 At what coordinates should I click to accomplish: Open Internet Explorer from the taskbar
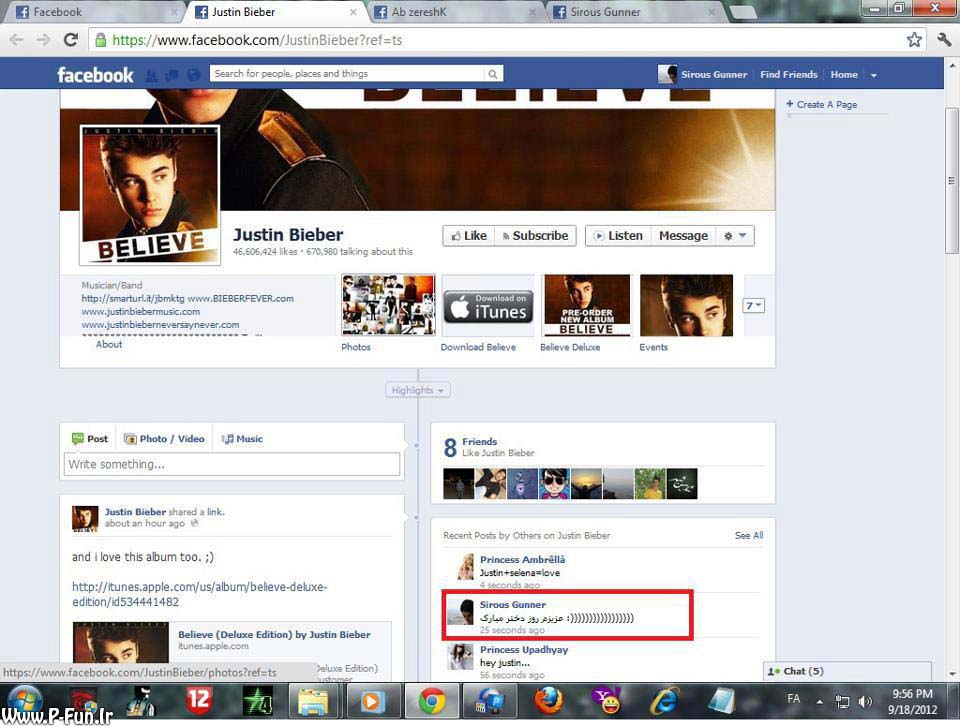[x=664, y=701]
